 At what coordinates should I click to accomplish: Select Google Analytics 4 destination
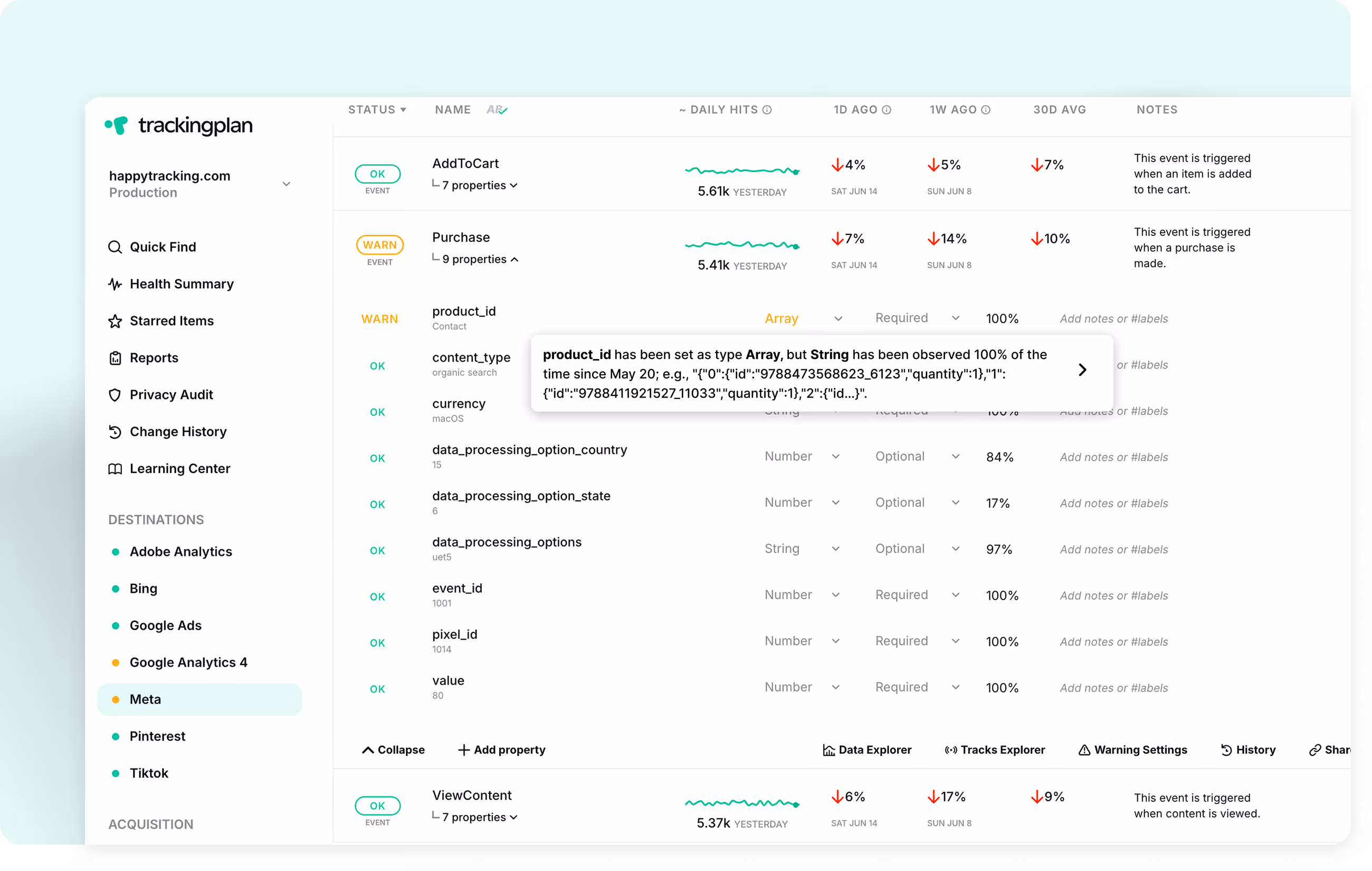coord(188,662)
